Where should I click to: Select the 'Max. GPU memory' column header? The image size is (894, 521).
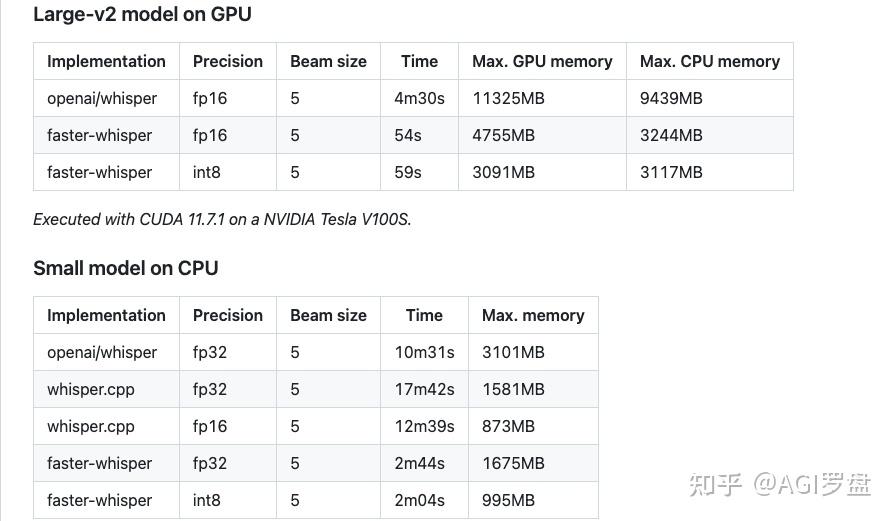point(542,61)
